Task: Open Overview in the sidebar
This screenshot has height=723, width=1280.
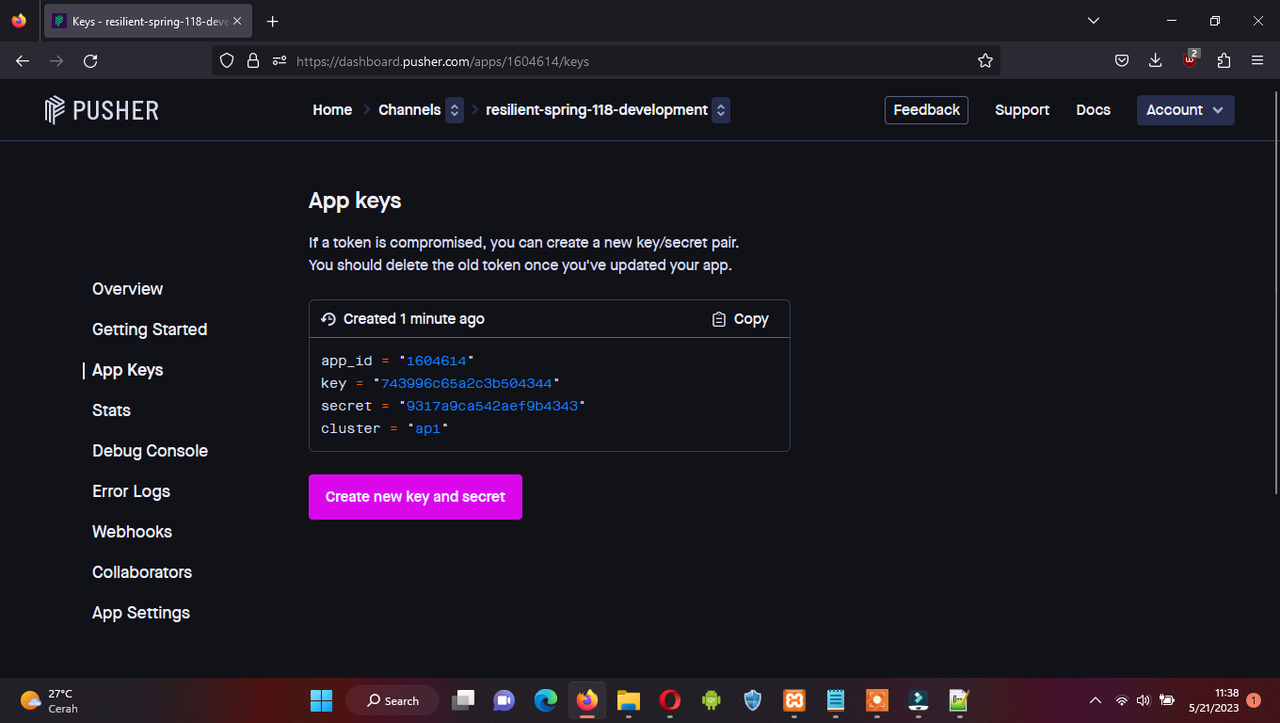Action: point(127,289)
